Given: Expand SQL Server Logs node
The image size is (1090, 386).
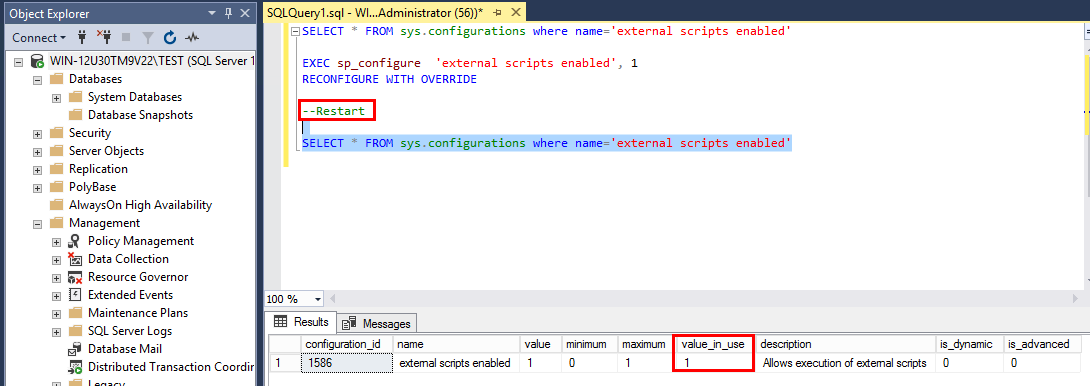Looking at the screenshot, I should pyautogui.click(x=57, y=331).
